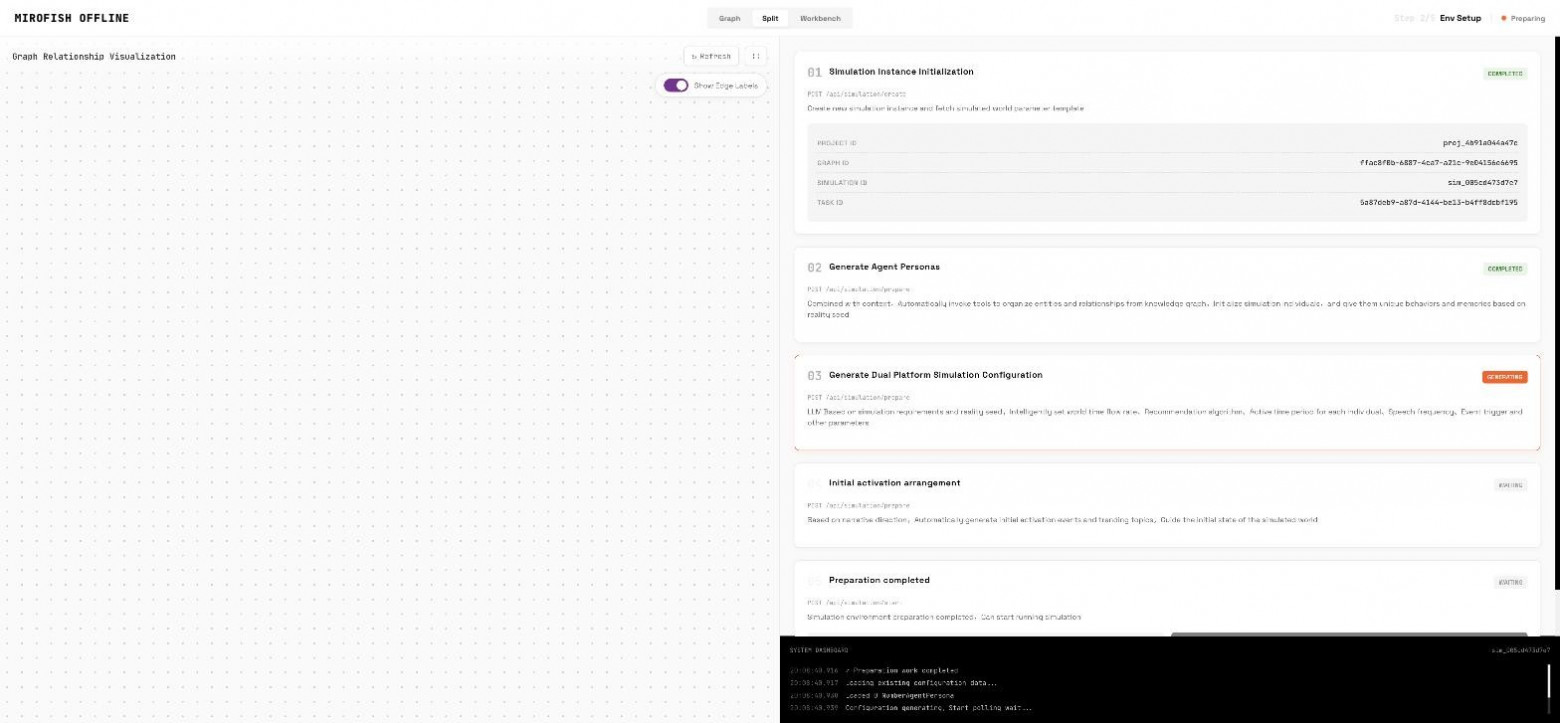Viewport: 1560px width, 723px height.
Task: Click the Preparation completed heading
Action: coord(879,580)
